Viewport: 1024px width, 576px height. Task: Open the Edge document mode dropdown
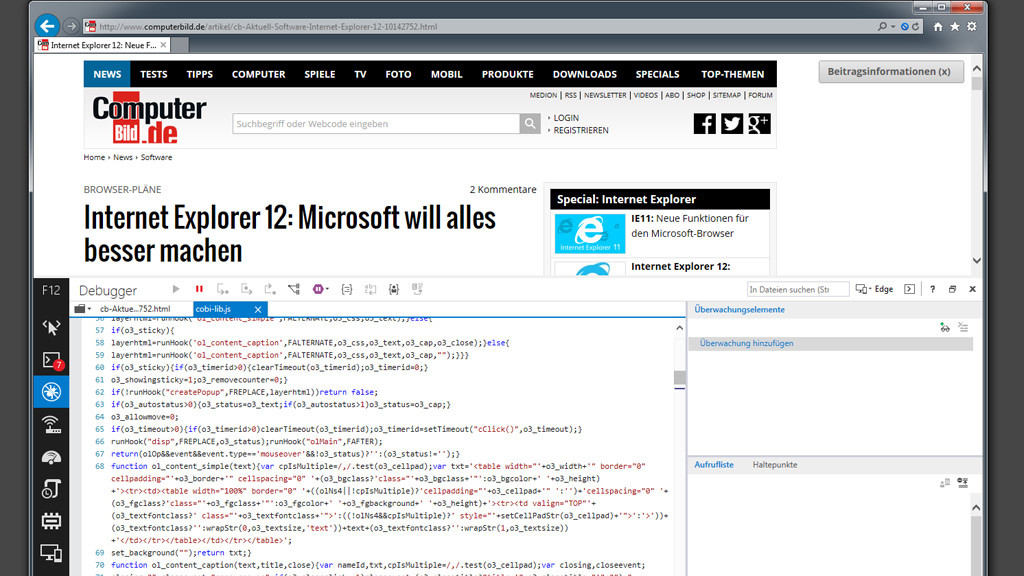tap(874, 289)
